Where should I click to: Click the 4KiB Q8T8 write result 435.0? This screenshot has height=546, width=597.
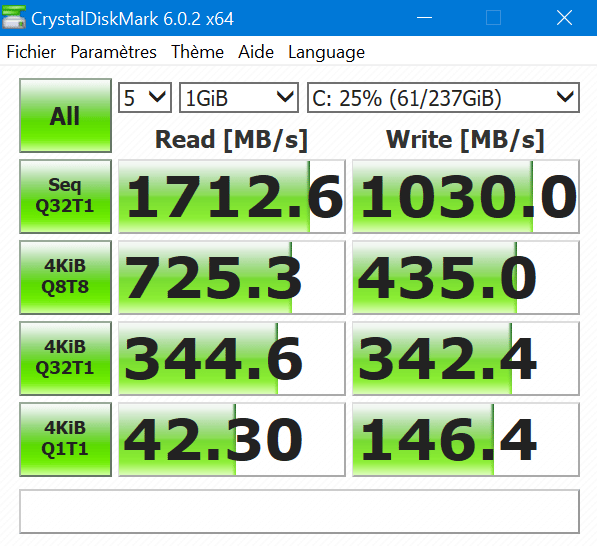(x=466, y=277)
